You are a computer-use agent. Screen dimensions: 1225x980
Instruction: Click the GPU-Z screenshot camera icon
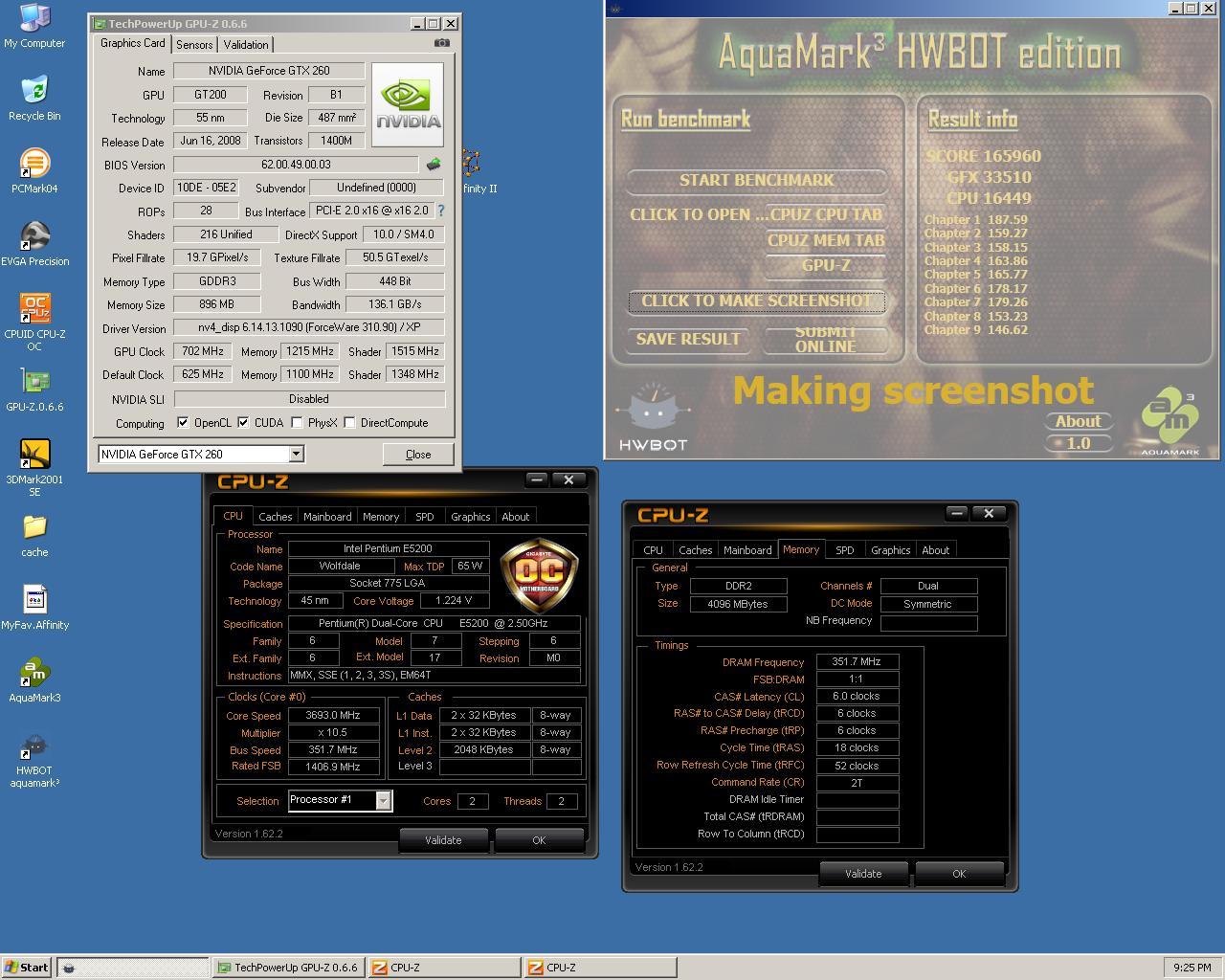[x=441, y=43]
